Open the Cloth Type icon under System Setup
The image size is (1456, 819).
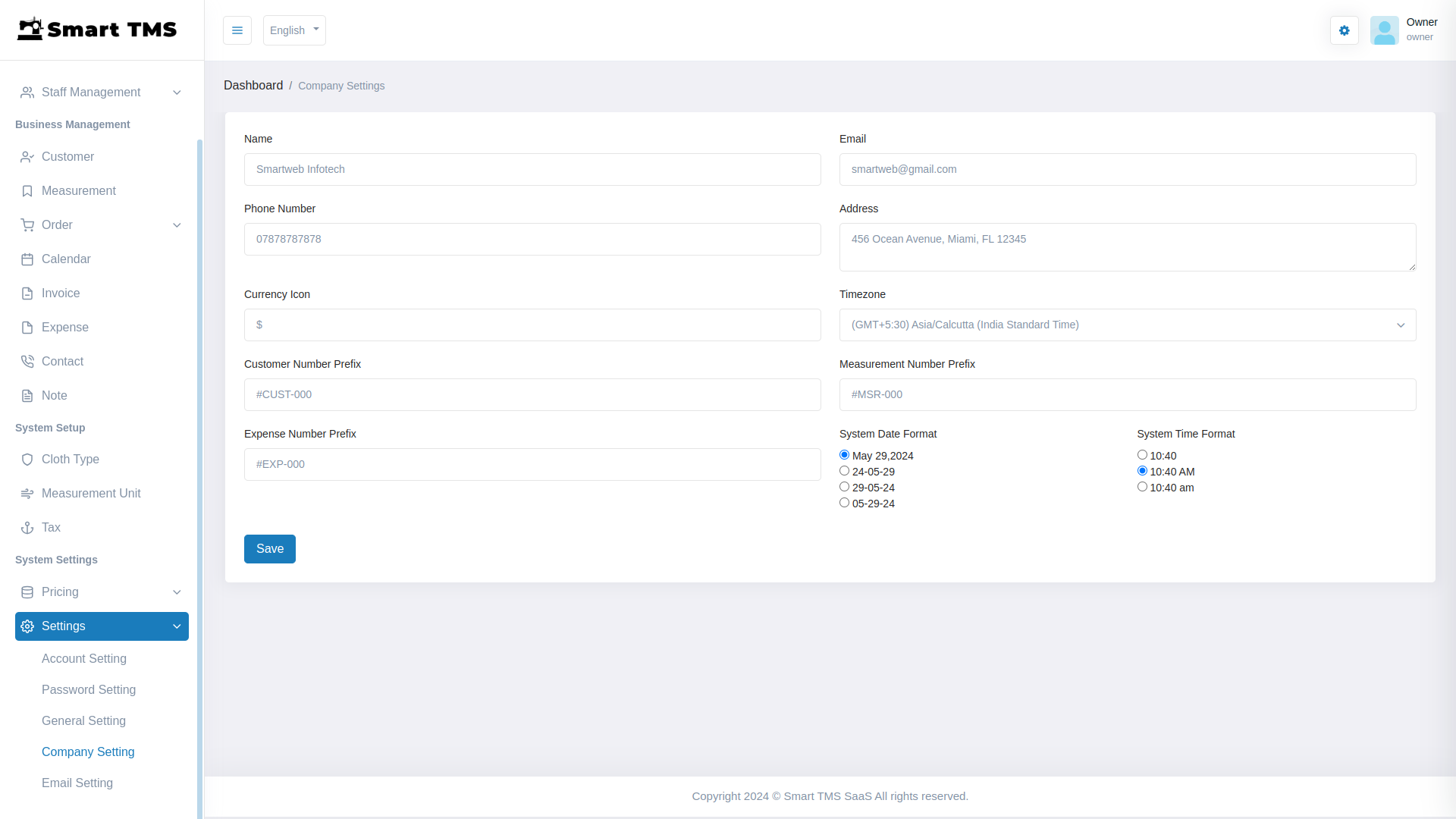(x=27, y=460)
